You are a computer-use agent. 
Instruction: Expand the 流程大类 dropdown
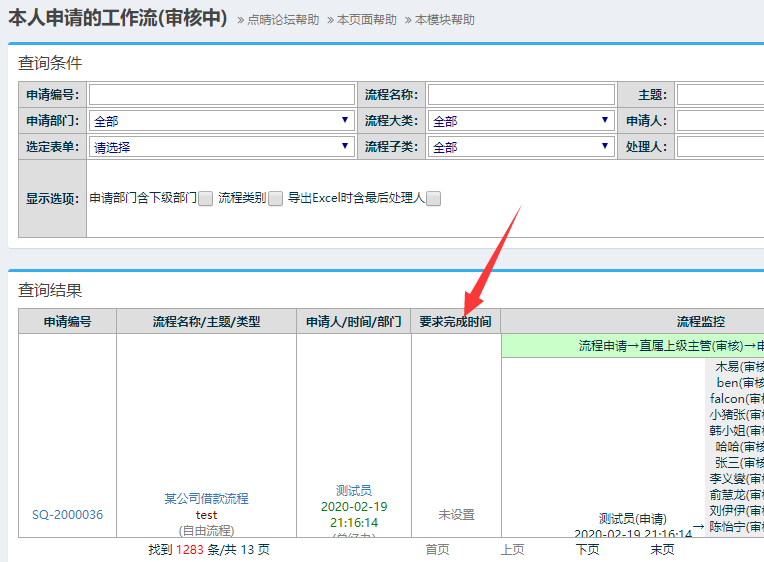tap(521, 121)
